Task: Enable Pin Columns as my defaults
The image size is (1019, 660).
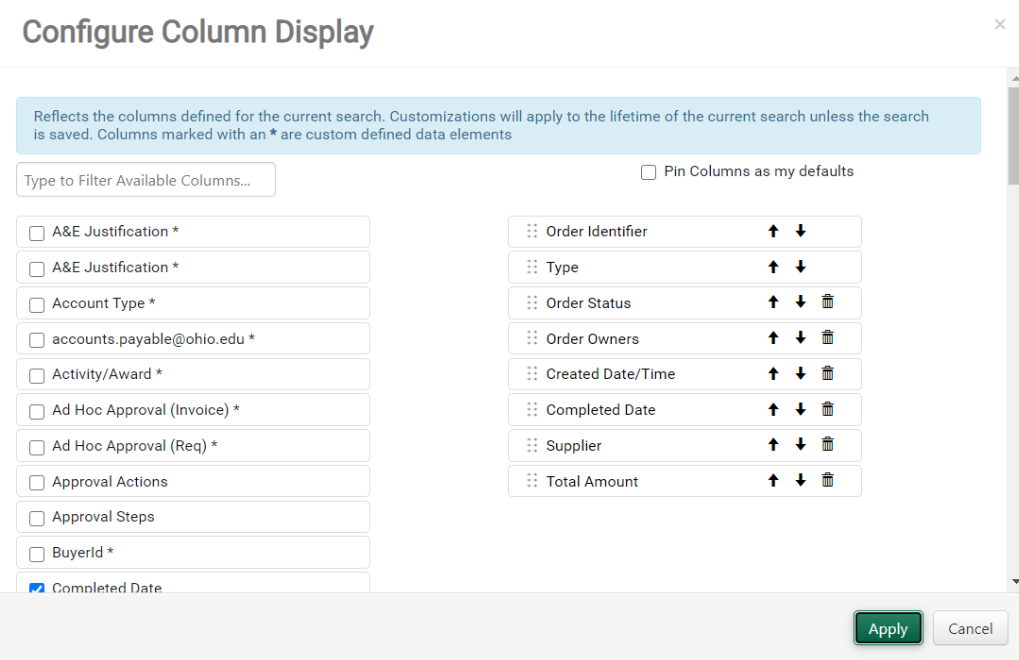Action: 648,171
